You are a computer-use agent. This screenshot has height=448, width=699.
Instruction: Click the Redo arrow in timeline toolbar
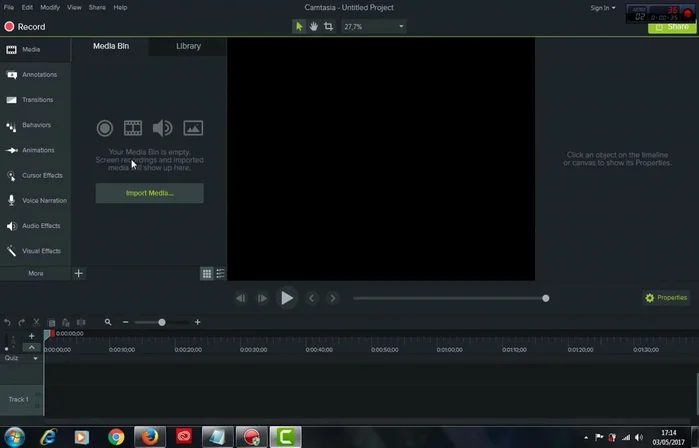(x=21, y=322)
